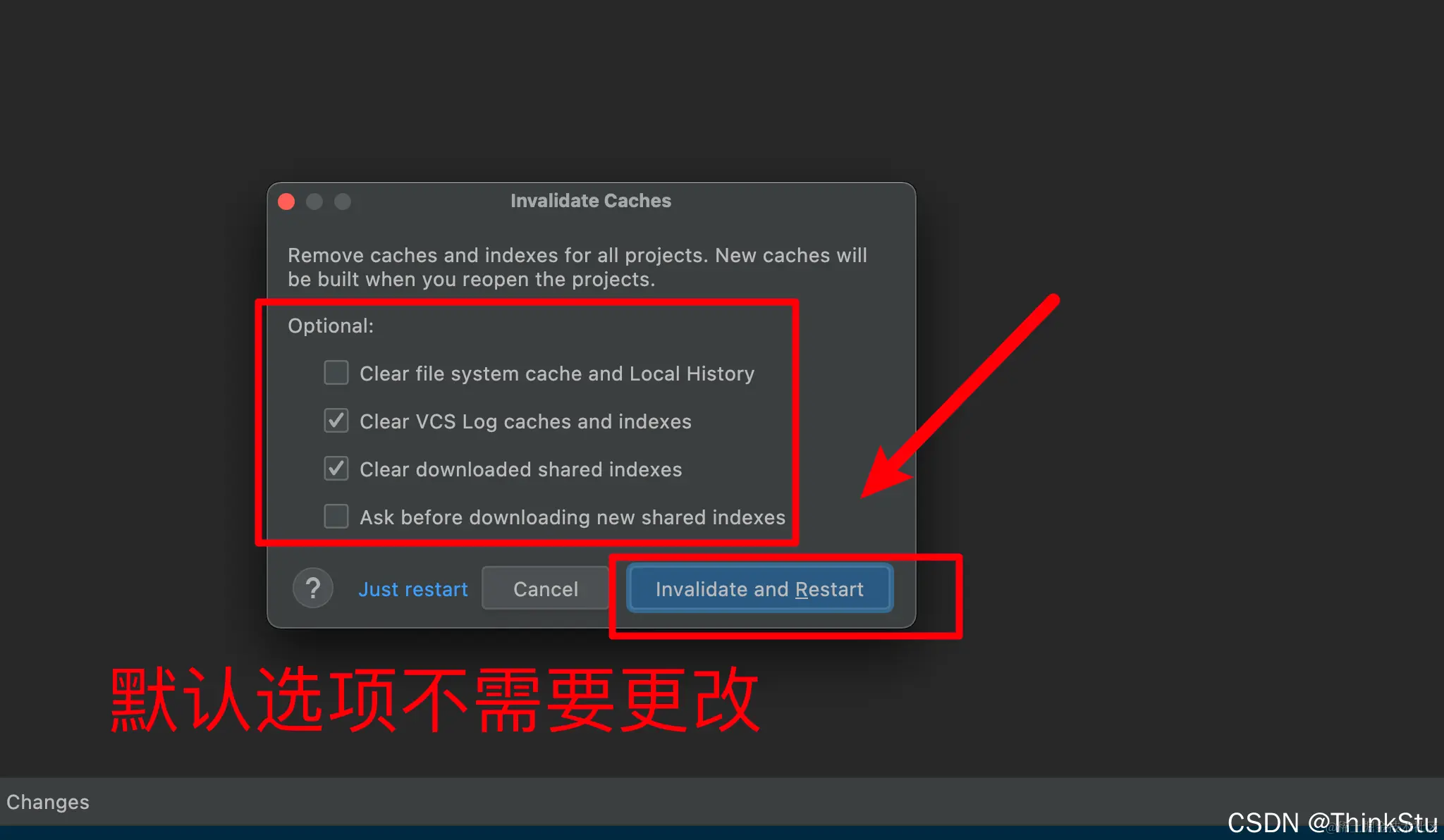1444x840 pixels.
Task: Click the Just restart link
Action: point(413,589)
